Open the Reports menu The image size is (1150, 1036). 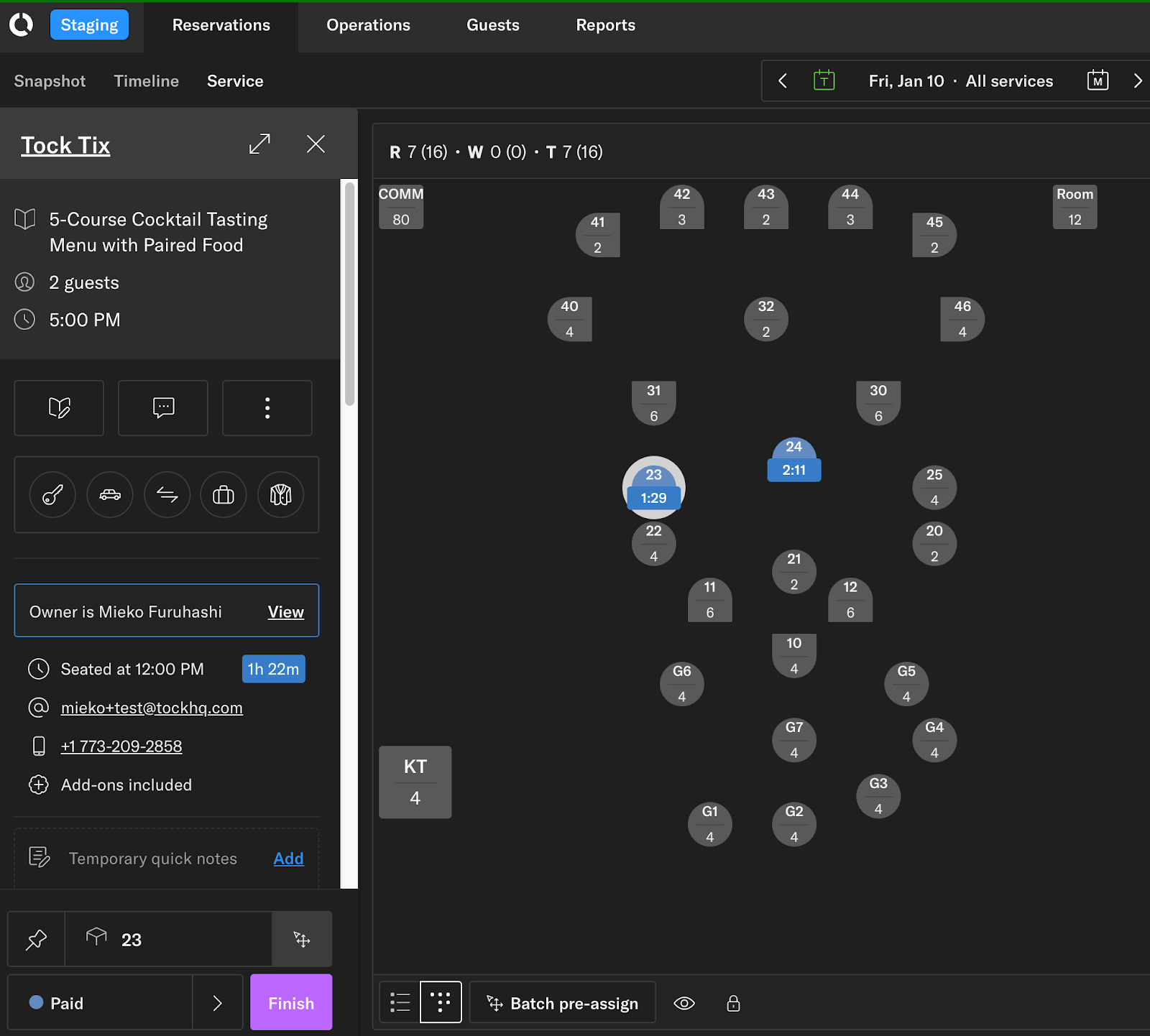click(605, 25)
